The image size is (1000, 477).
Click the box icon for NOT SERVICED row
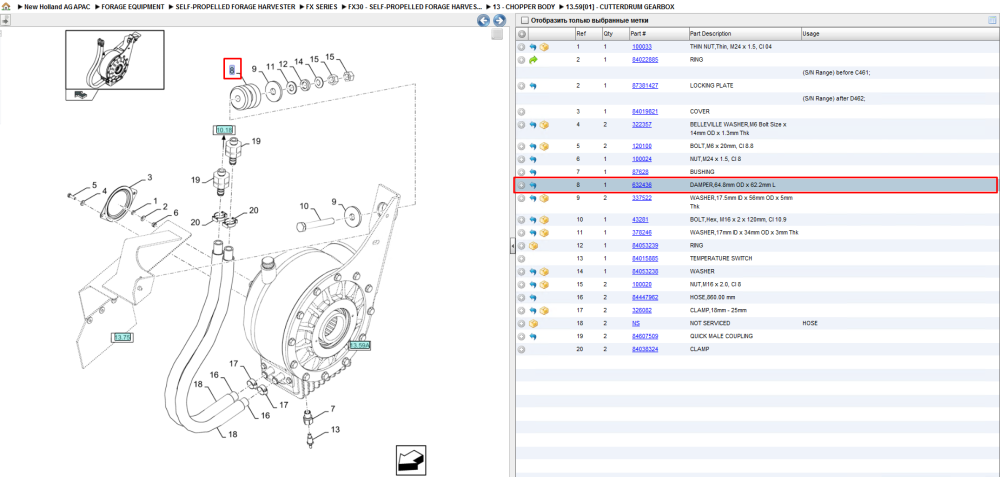coord(533,323)
